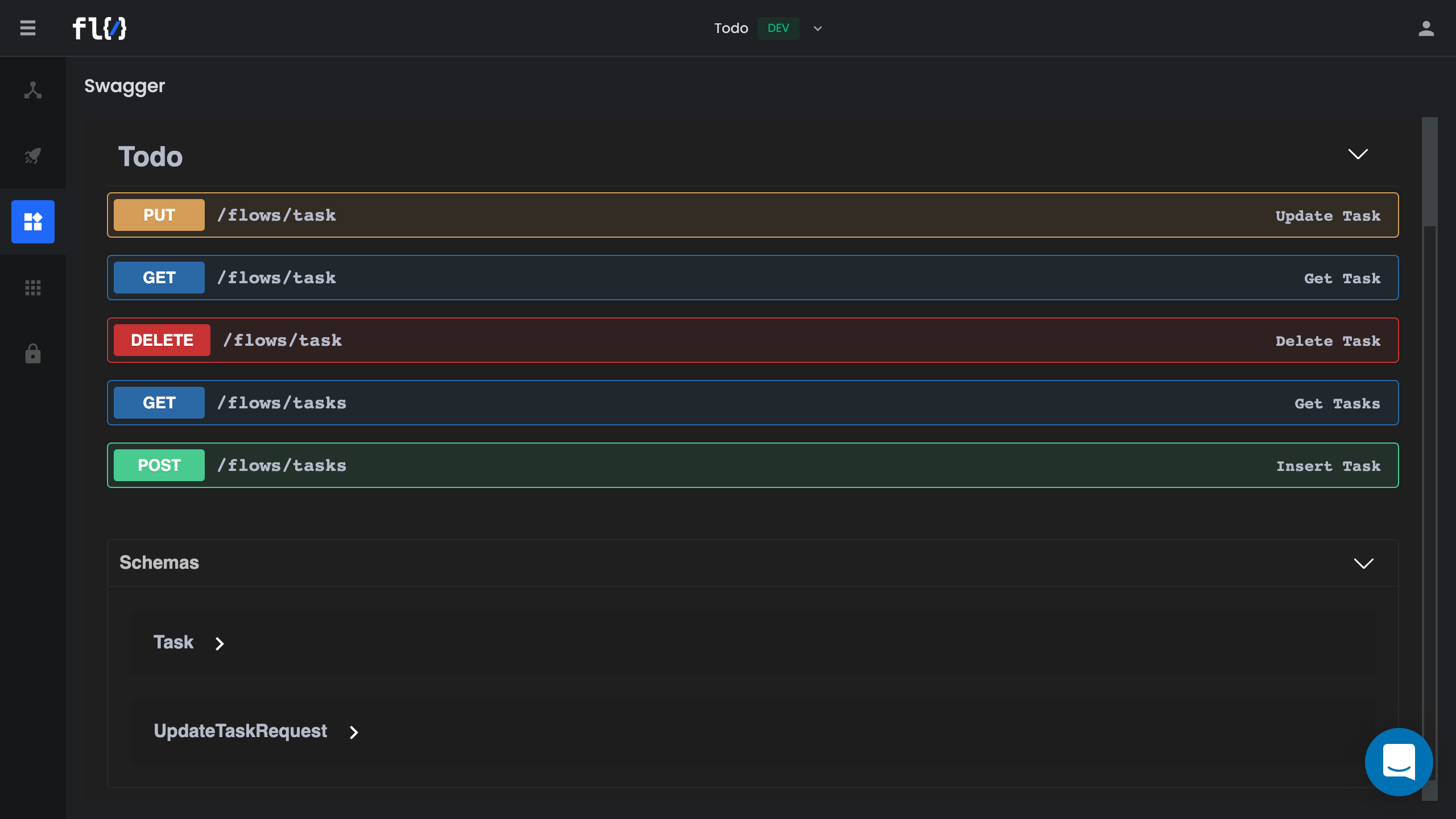
Task: Open the lock security sidebar icon
Action: click(33, 353)
